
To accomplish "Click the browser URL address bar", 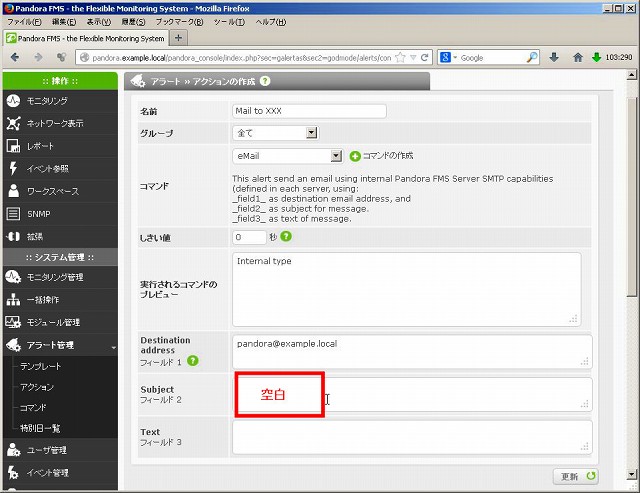I will [x=241, y=58].
